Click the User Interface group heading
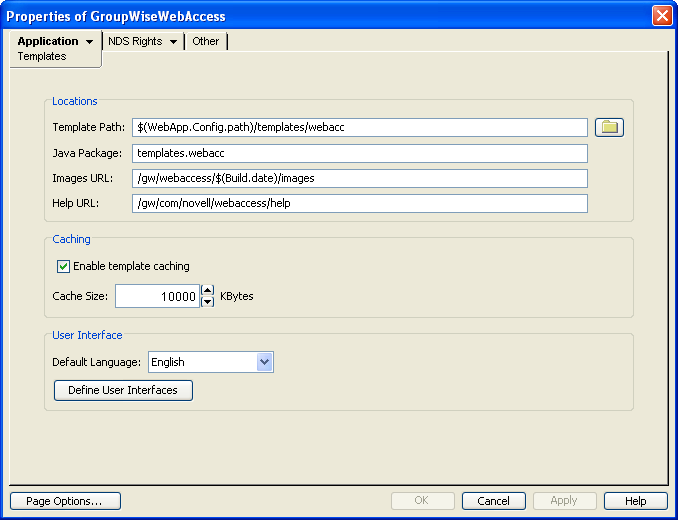Image resolution: width=678 pixels, height=520 pixels. pos(87,335)
